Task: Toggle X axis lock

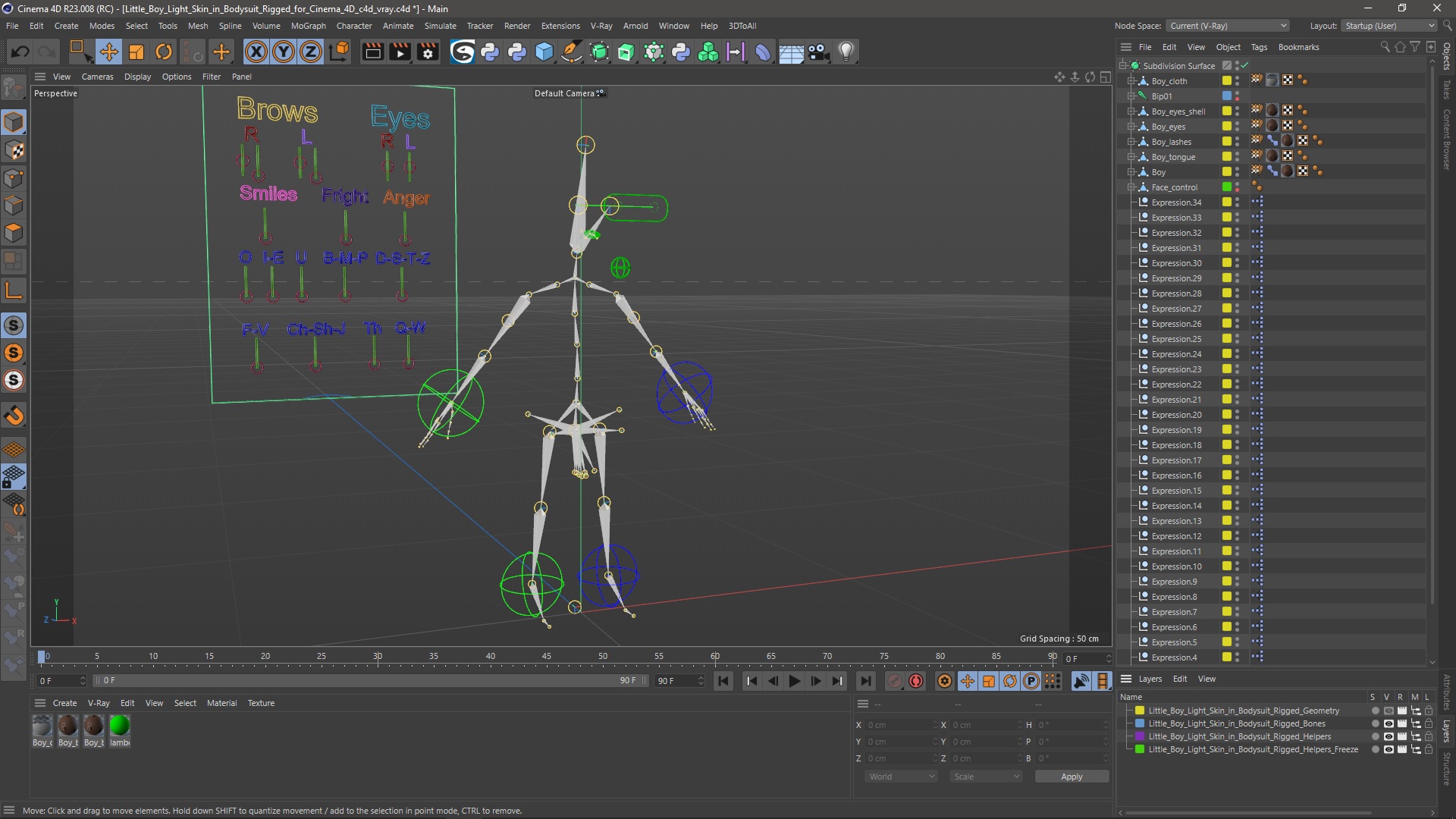Action: tap(256, 52)
